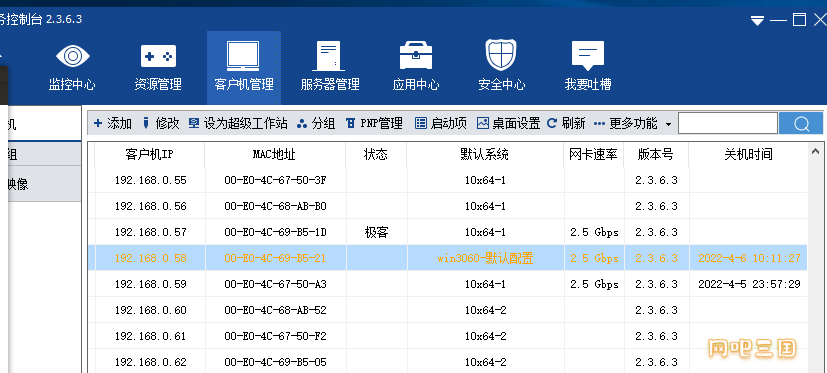Open 我要吐槽 feedback icon
Viewport: 827px width, 373px height.
click(x=588, y=56)
